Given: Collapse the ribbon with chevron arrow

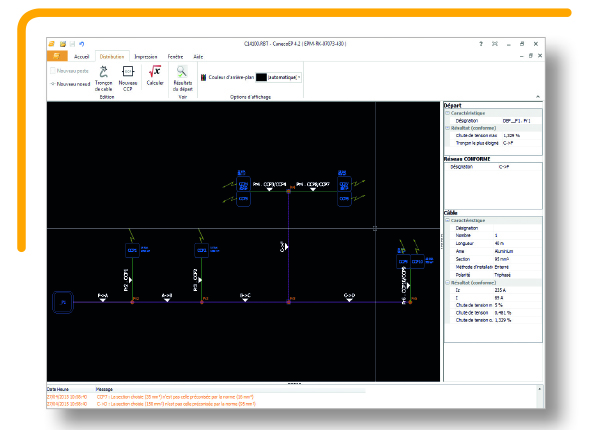Looking at the screenshot, I should point(538,97).
